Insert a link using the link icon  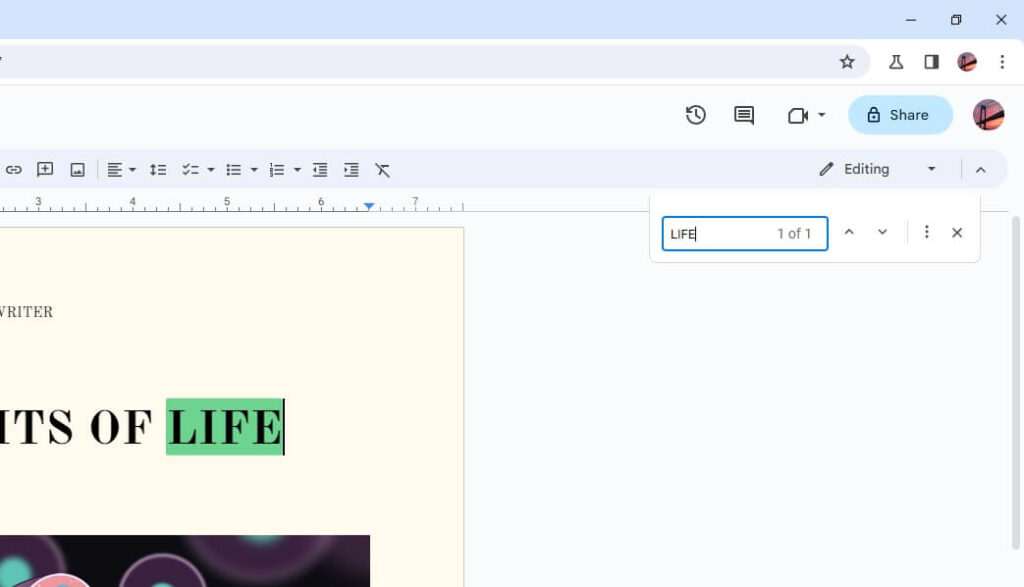click(14, 169)
